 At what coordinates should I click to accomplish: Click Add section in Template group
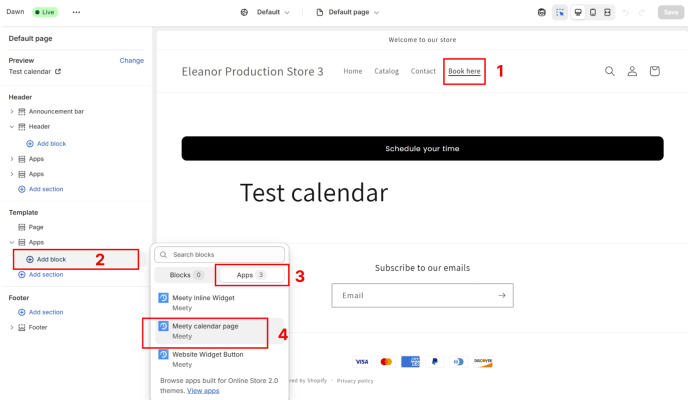coord(41,275)
